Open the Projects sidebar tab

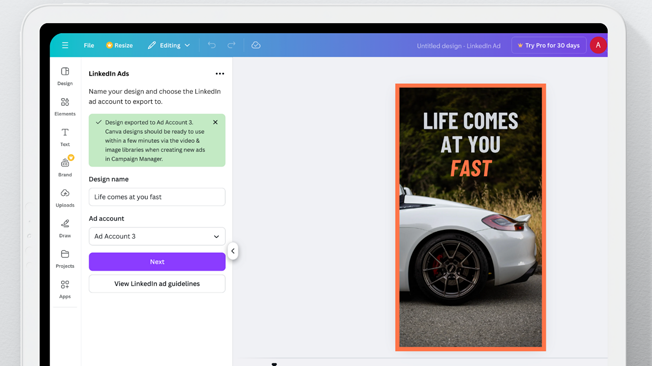[65, 259]
